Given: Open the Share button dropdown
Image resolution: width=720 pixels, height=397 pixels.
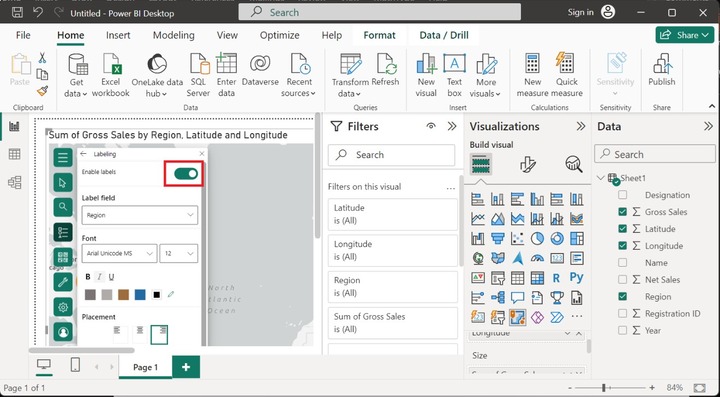Looking at the screenshot, I should [685, 35].
